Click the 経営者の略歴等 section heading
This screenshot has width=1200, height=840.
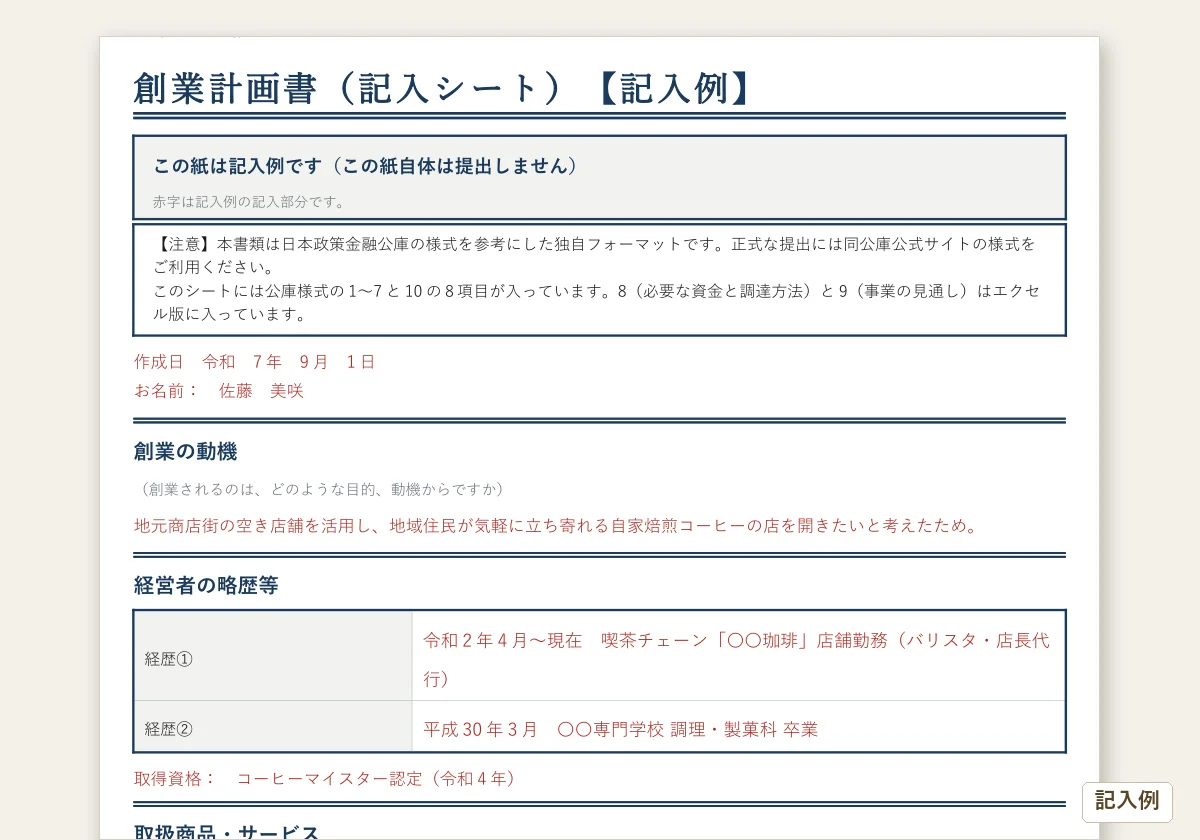coord(206,586)
